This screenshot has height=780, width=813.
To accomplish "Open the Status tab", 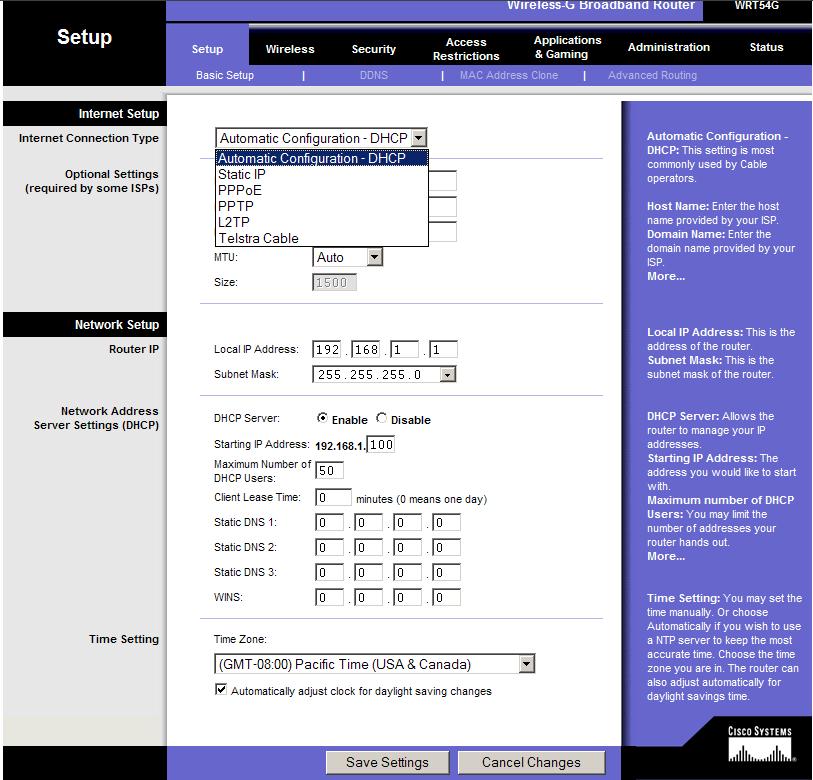I will 766,47.
